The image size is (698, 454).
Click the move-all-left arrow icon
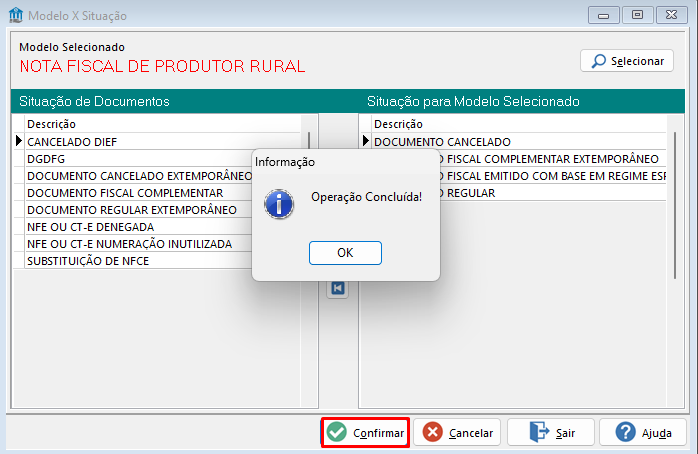click(337, 288)
